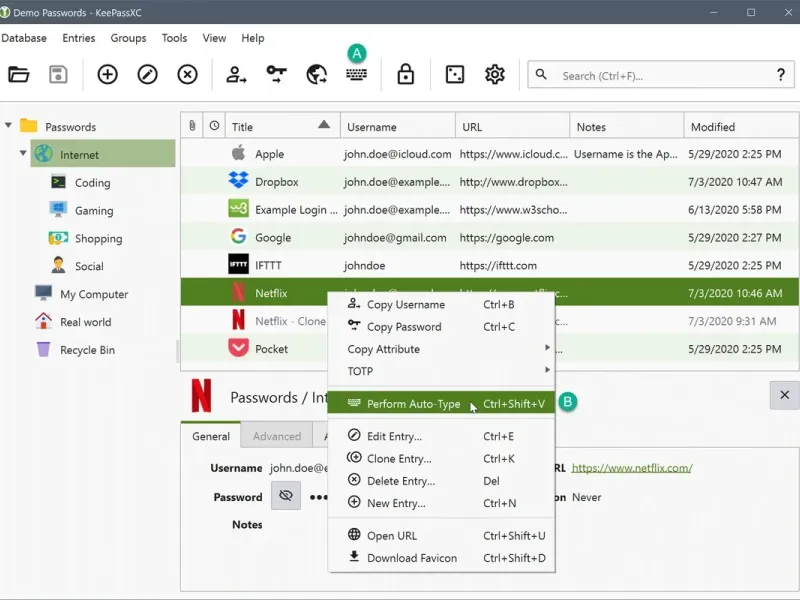This screenshot has width=800, height=600.
Task: Click the Delete Entry toolbar icon
Action: [x=187, y=74]
